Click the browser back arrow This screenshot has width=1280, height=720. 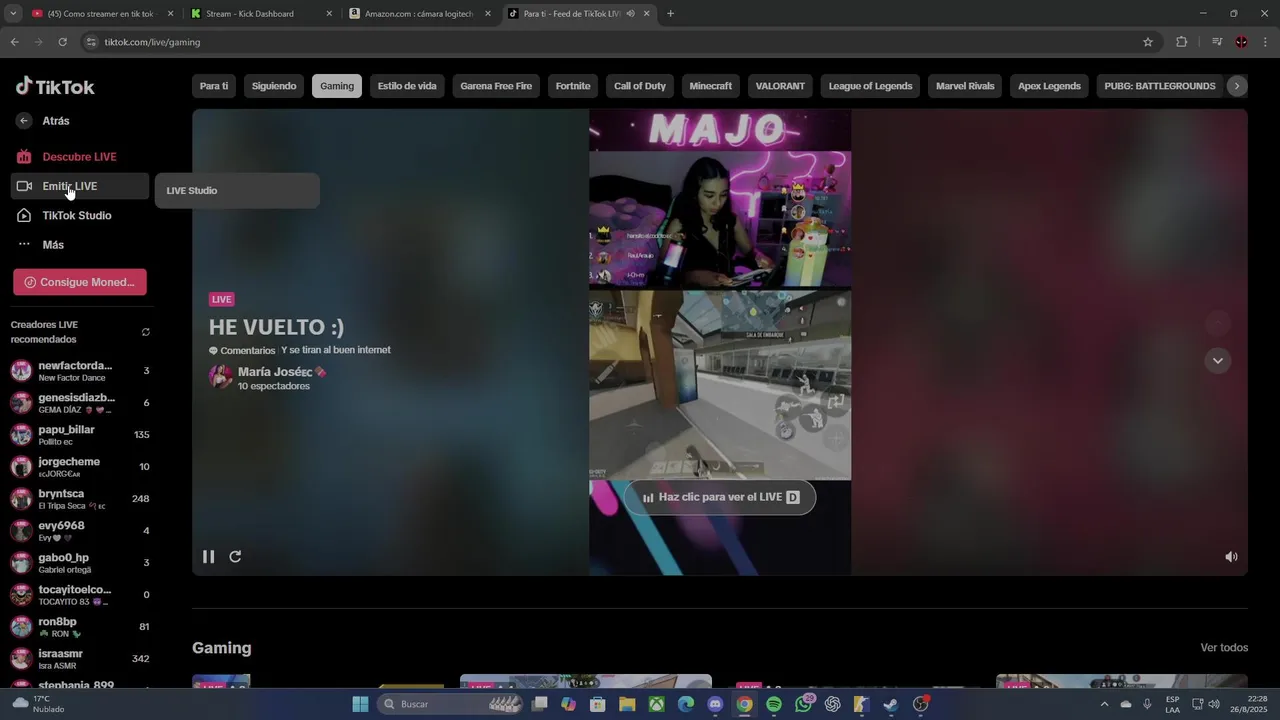click(14, 42)
